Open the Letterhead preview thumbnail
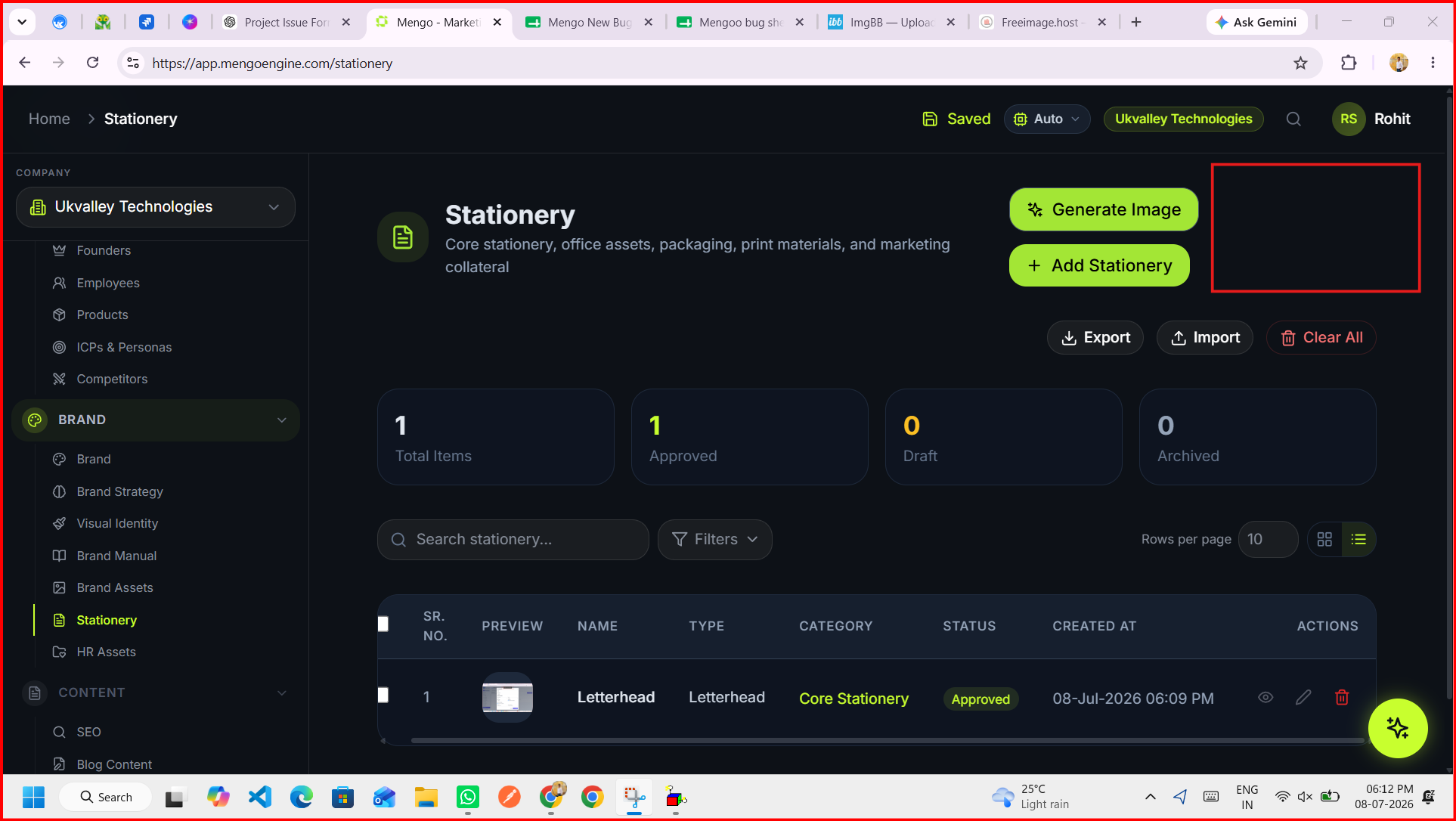This screenshot has width=1456, height=821. (x=507, y=697)
